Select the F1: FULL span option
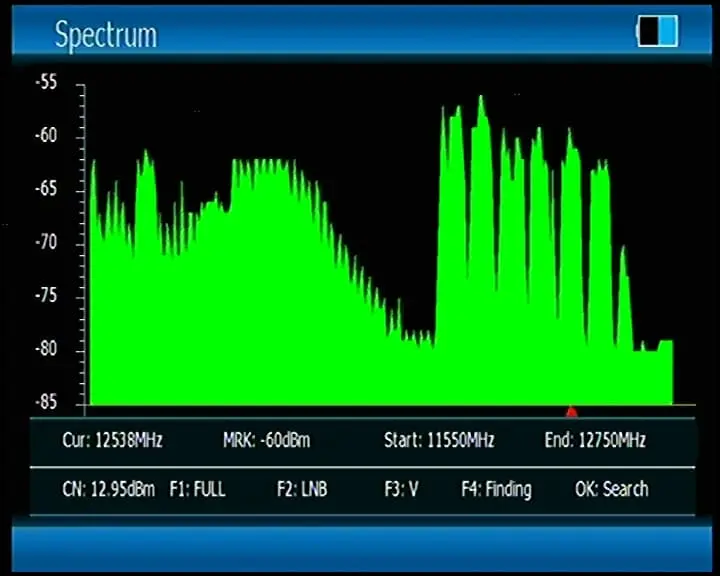The image size is (720, 576). coord(197,489)
